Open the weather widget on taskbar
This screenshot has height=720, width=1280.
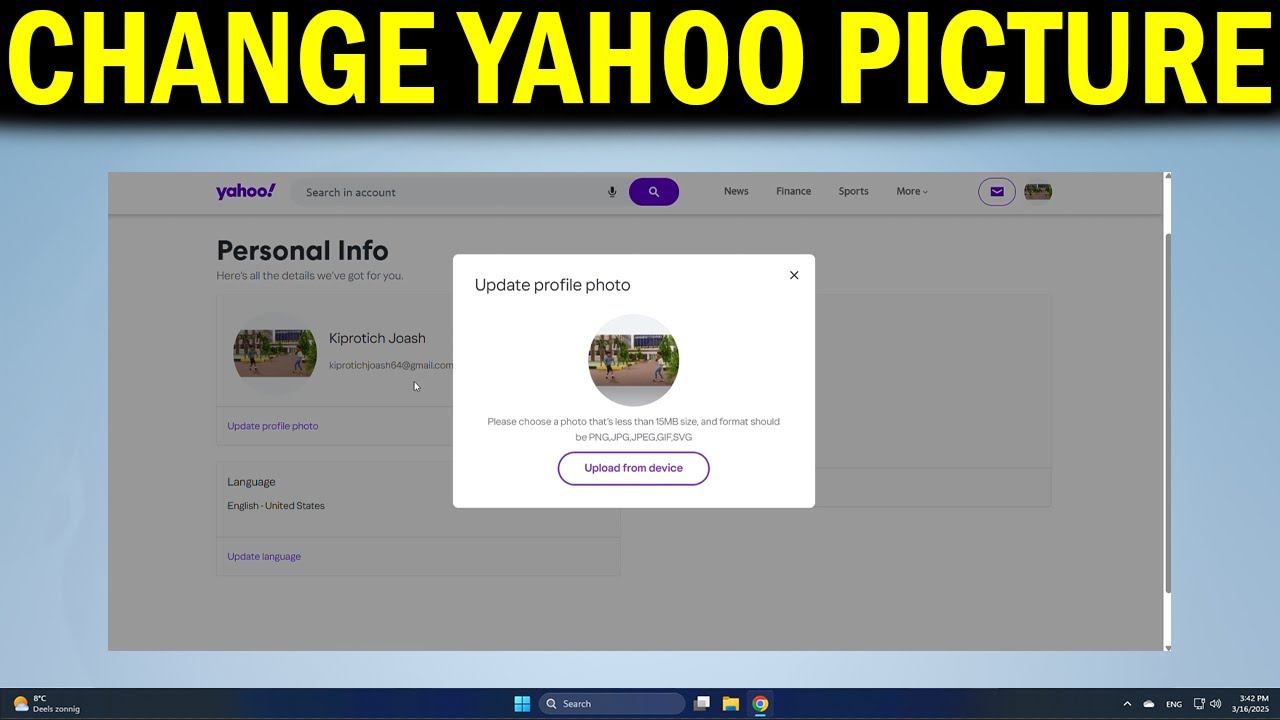coord(46,704)
